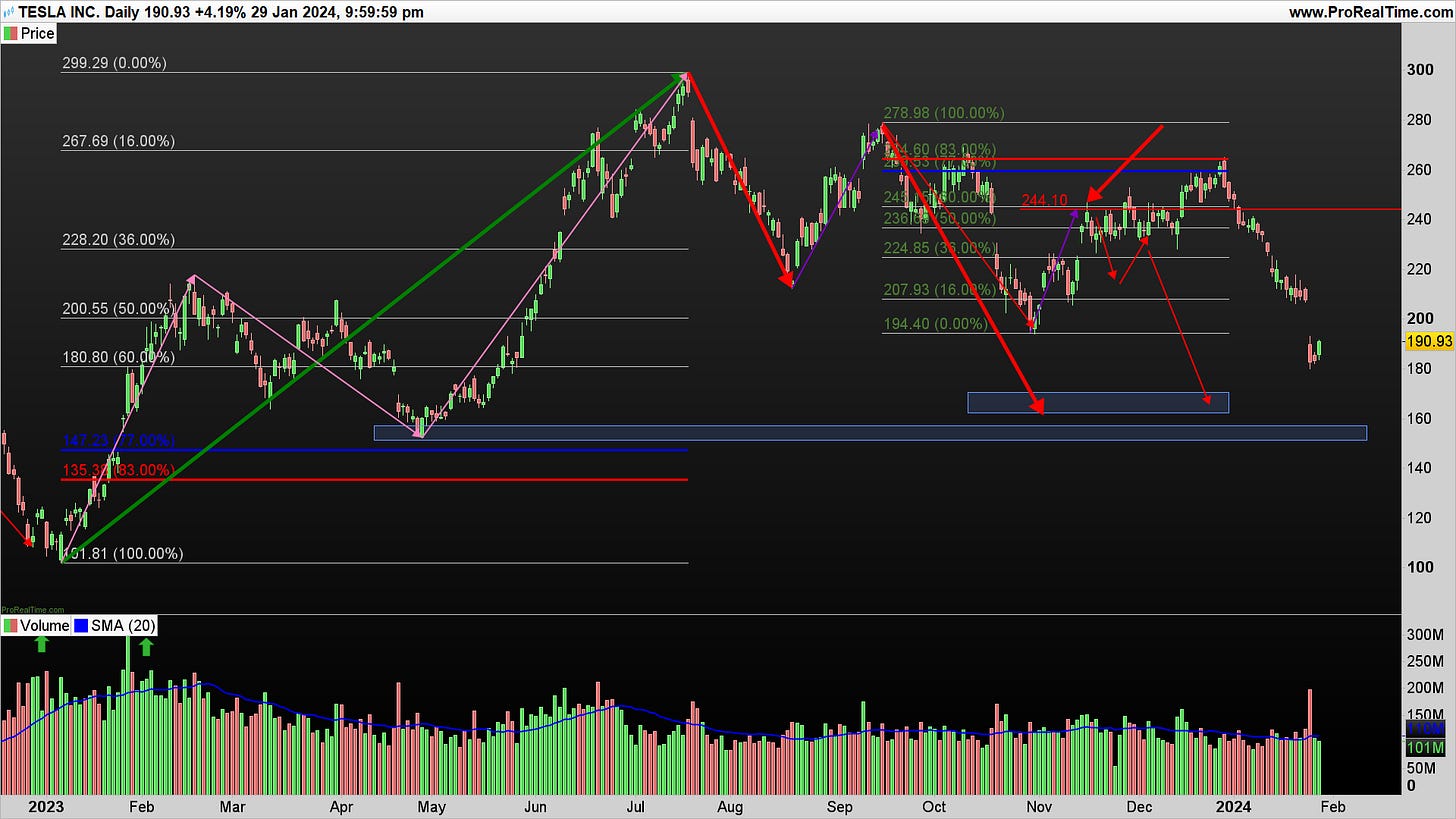Click the 267.69 (16.00%) Fibonacci label
Image resolution: width=1456 pixels, height=819 pixels.
point(118,141)
